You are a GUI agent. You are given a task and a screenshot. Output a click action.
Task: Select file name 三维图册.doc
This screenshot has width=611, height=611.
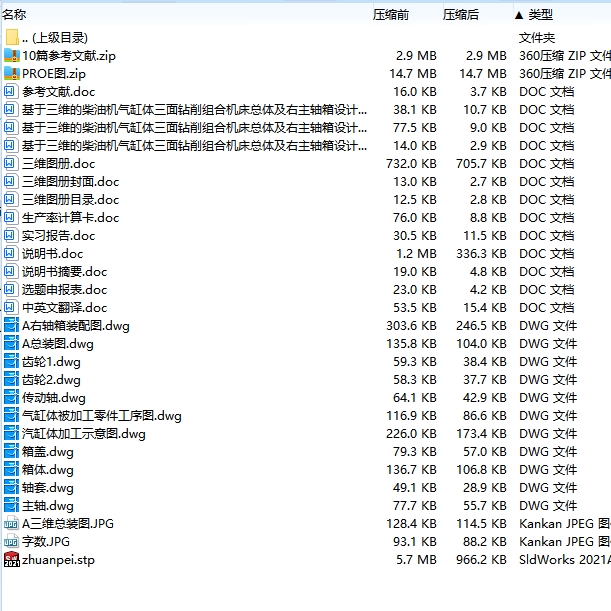(58, 164)
